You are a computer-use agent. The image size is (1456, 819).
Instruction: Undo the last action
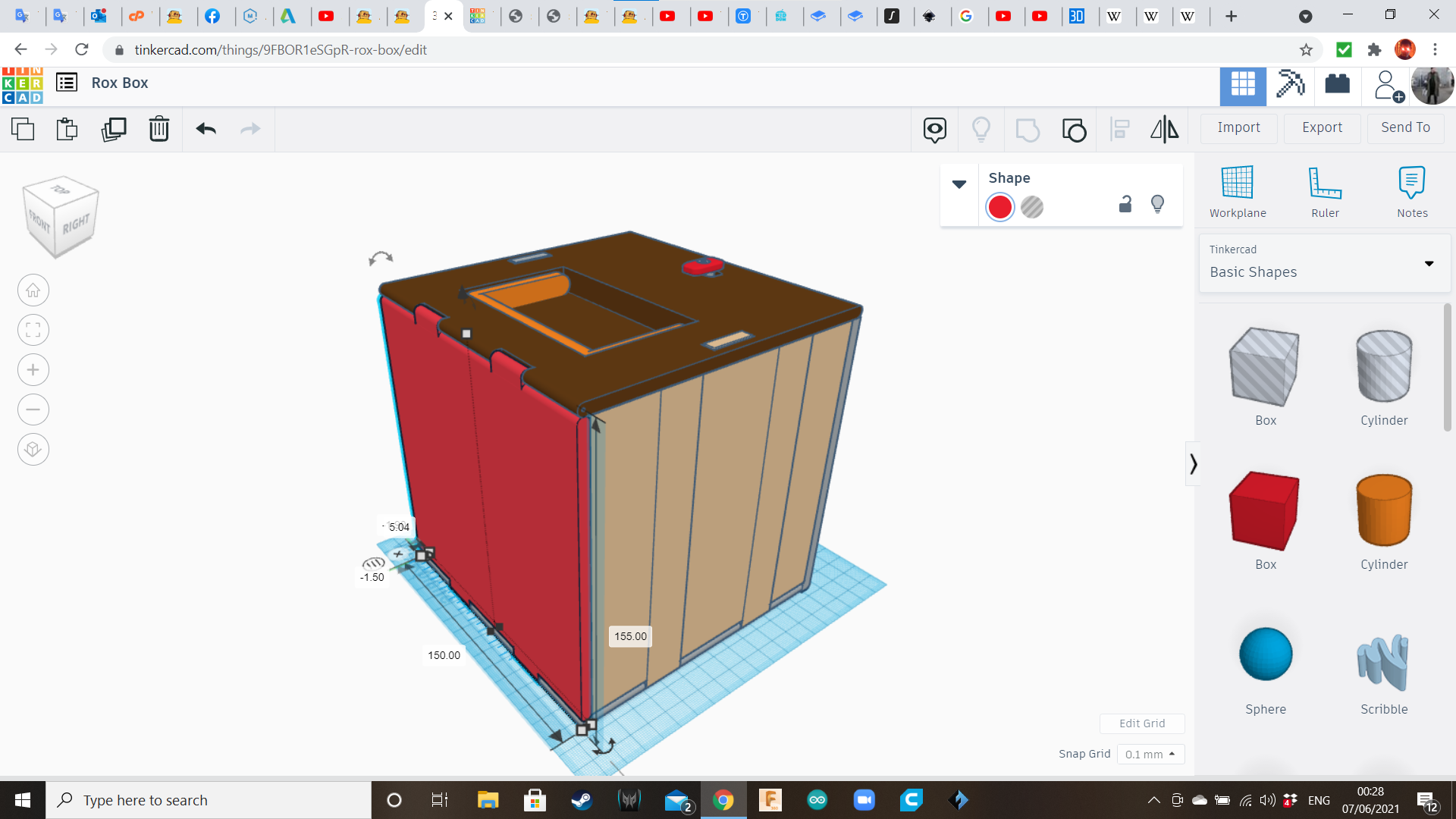pos(206,129)
